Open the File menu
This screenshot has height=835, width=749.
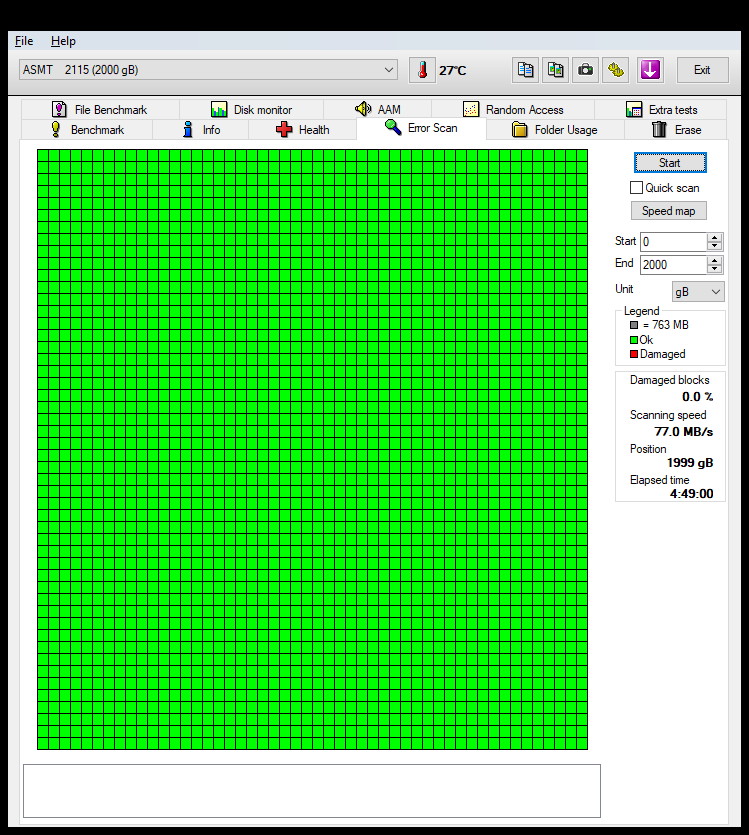pyautogui.click(x=24, y=41)
